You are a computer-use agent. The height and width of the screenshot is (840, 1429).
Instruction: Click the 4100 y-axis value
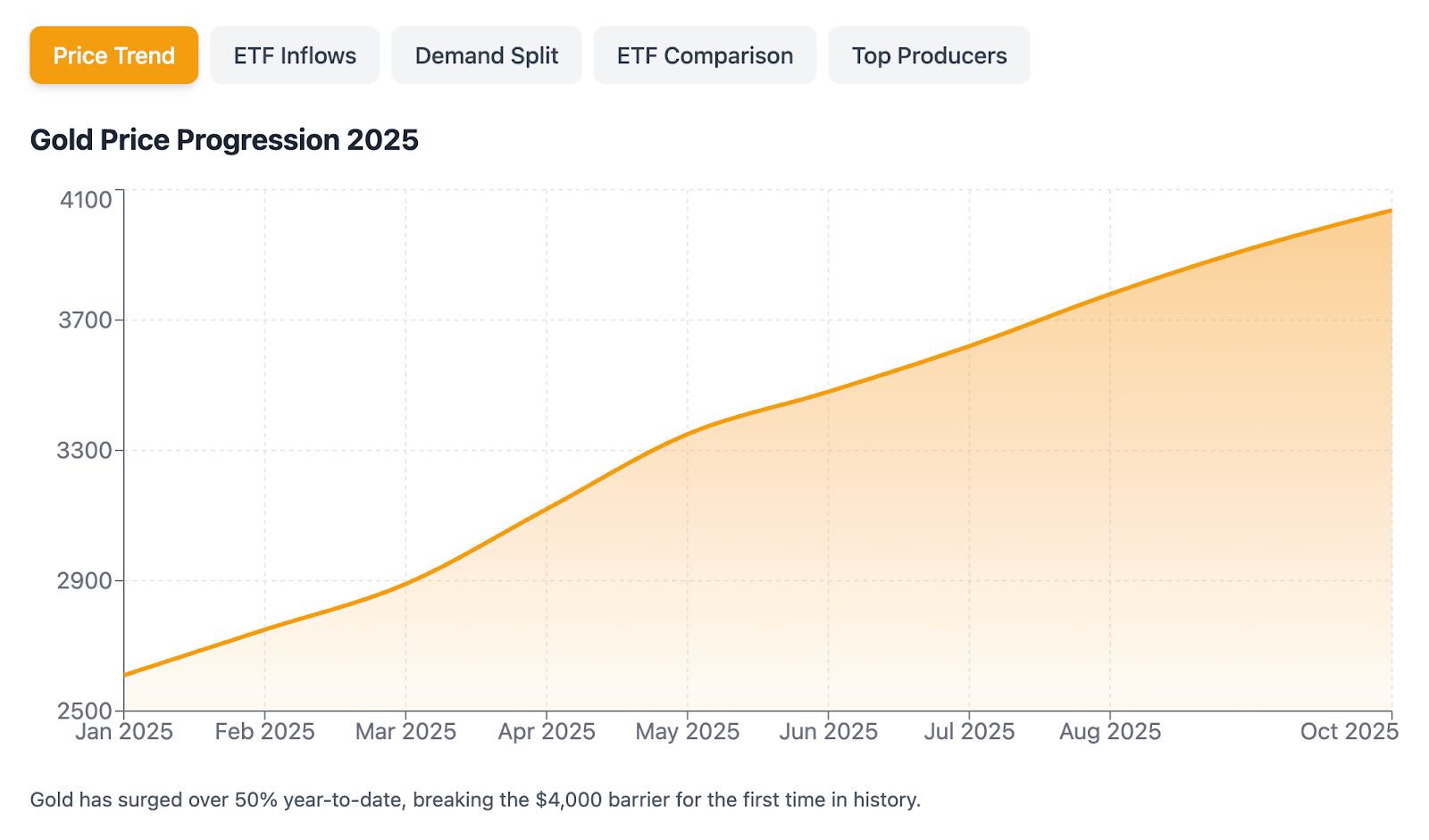(86, 199)
